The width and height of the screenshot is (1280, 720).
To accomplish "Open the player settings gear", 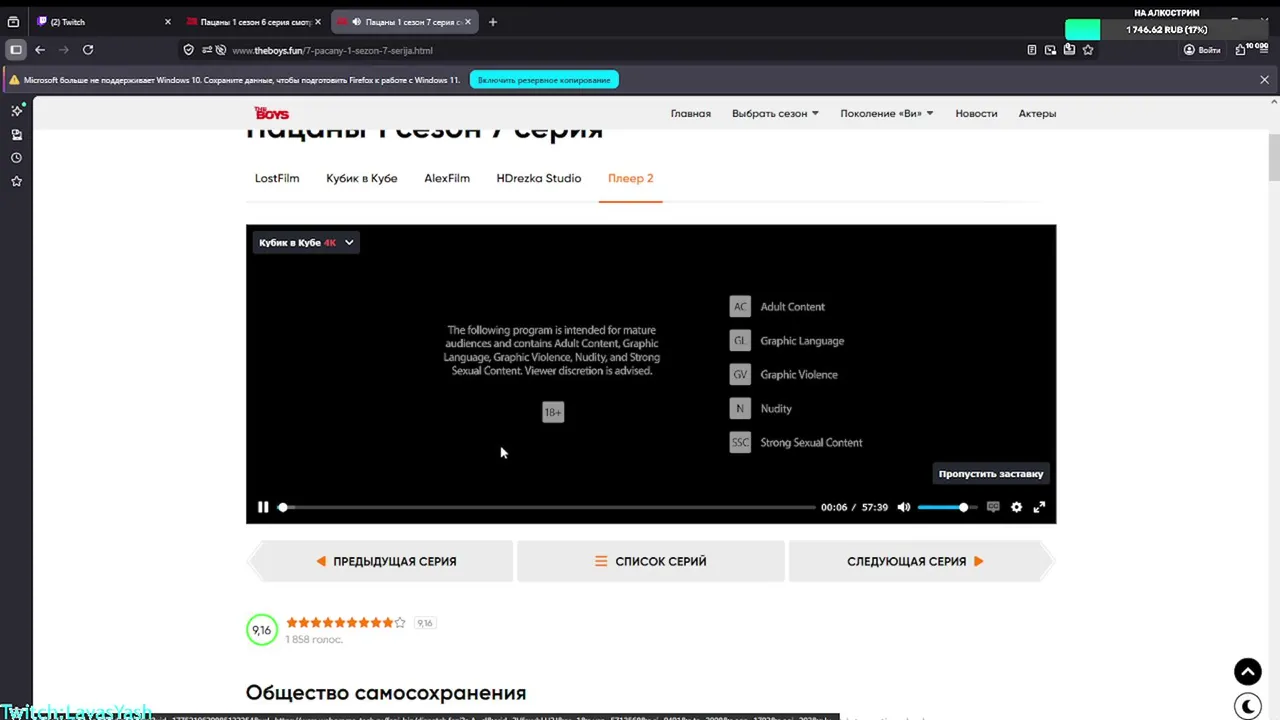I will click(x=1016, y=507).
